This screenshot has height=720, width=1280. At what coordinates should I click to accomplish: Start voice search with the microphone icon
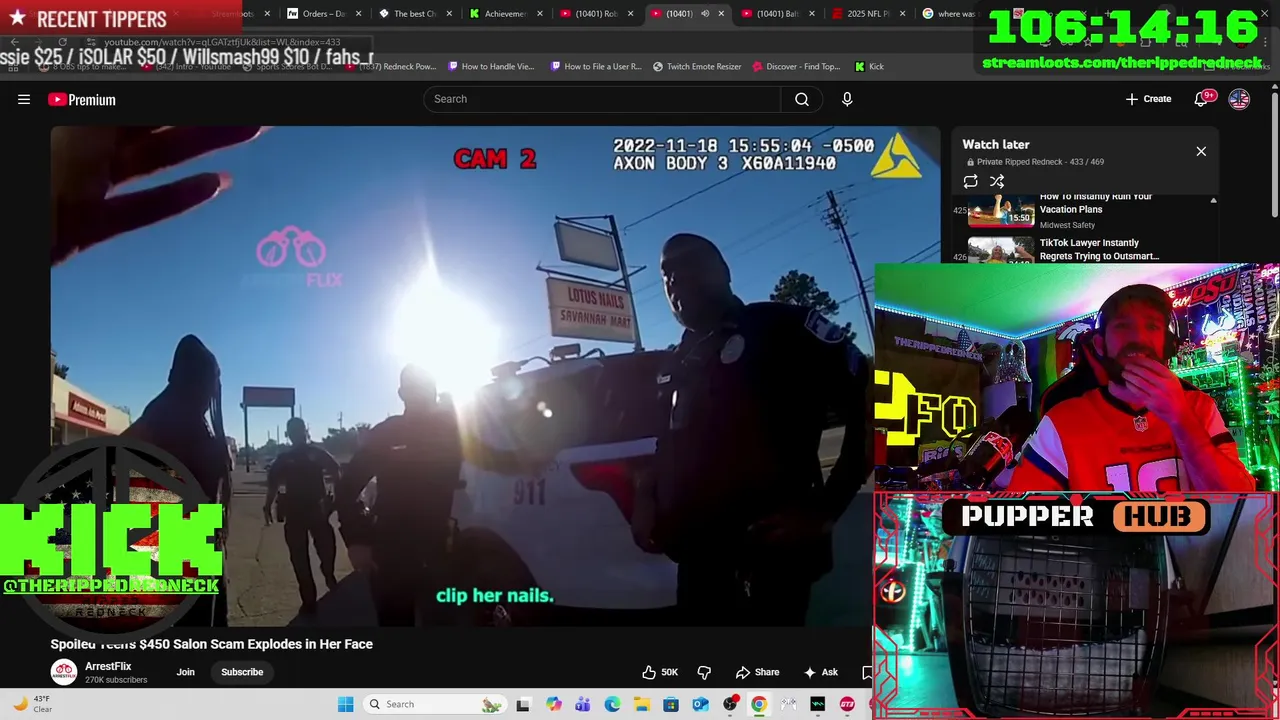point(847,99)
